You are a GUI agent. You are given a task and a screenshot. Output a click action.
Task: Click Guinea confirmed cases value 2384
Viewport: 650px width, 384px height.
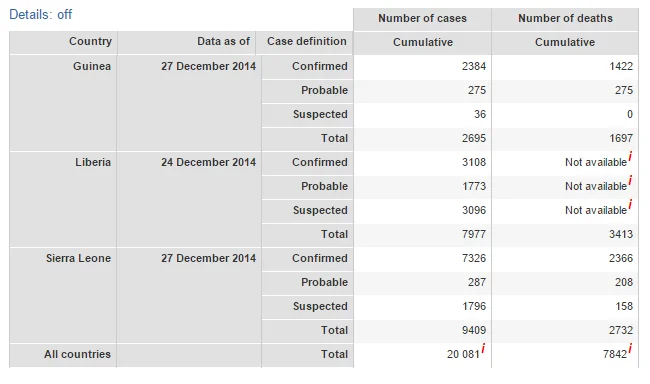474,66
